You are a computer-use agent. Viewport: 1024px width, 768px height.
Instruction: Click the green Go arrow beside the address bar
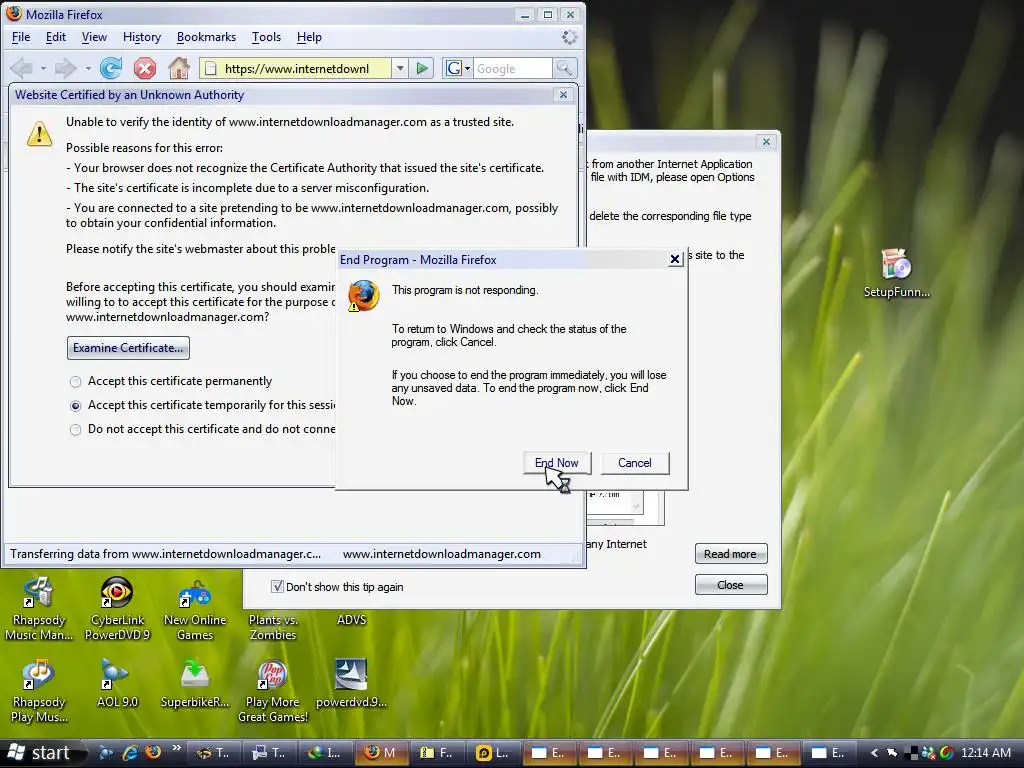pyautogui.click(x=423, y=68)
